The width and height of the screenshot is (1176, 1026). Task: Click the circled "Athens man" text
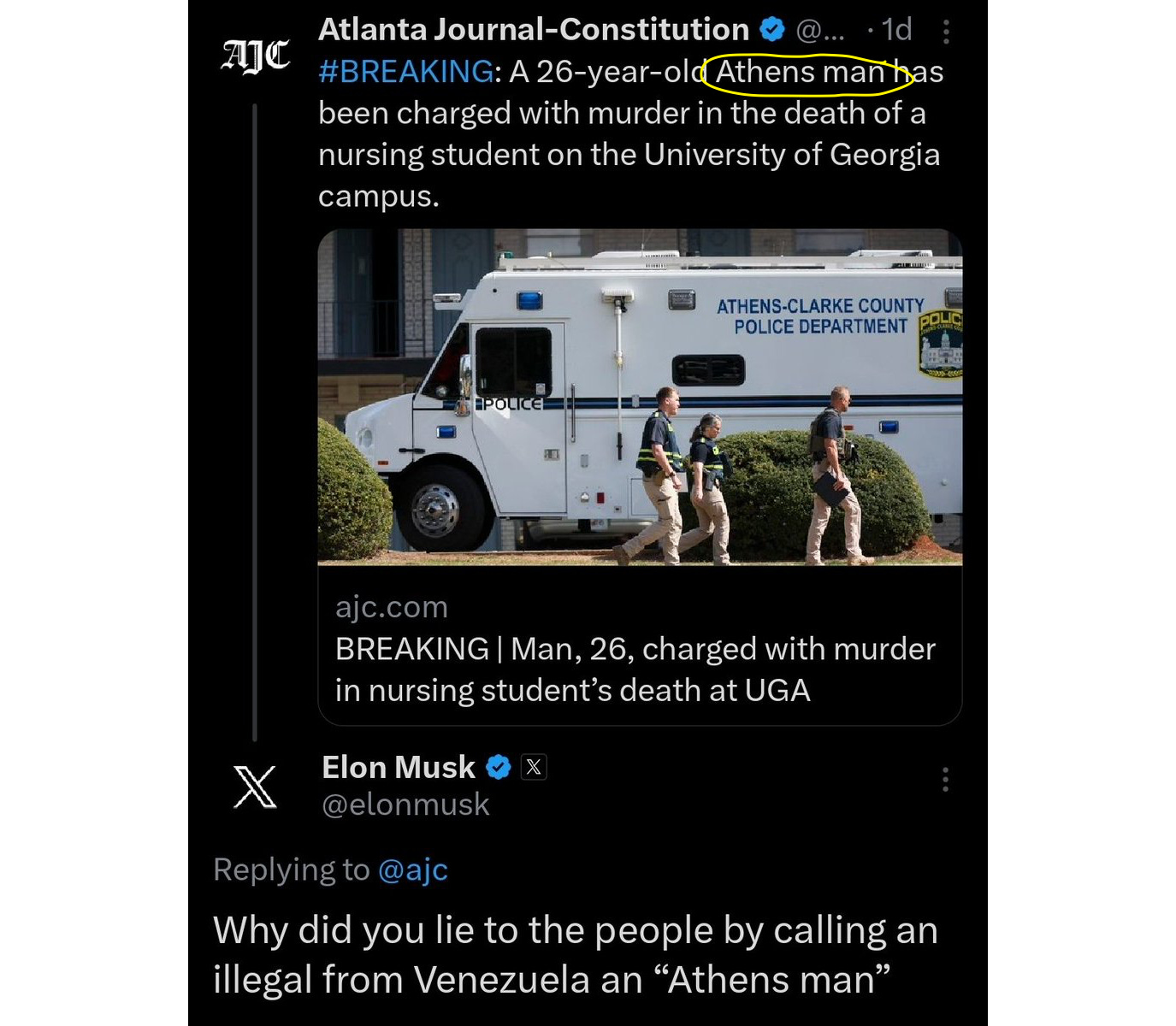(x=800, y=73)
